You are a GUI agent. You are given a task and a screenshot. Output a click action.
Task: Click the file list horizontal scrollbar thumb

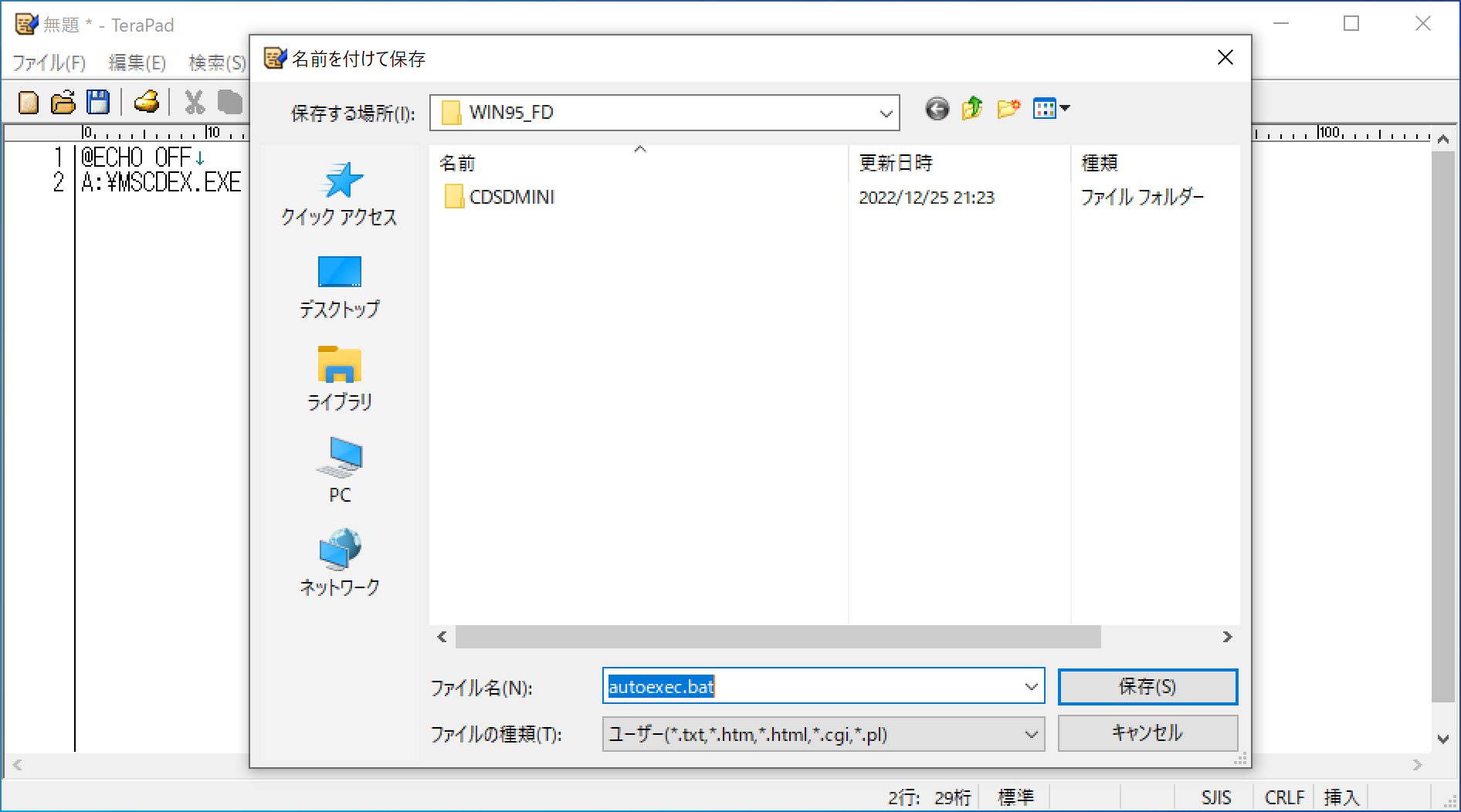(778, 637)
